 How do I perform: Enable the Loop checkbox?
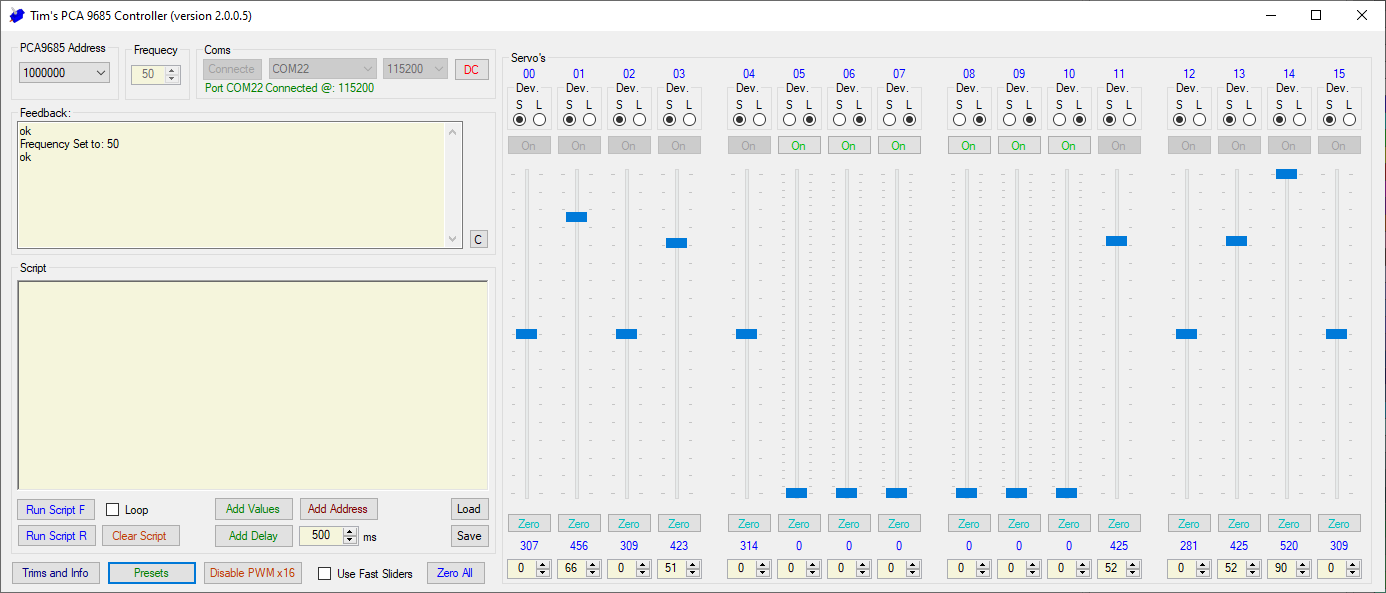[x=113, y=509]
